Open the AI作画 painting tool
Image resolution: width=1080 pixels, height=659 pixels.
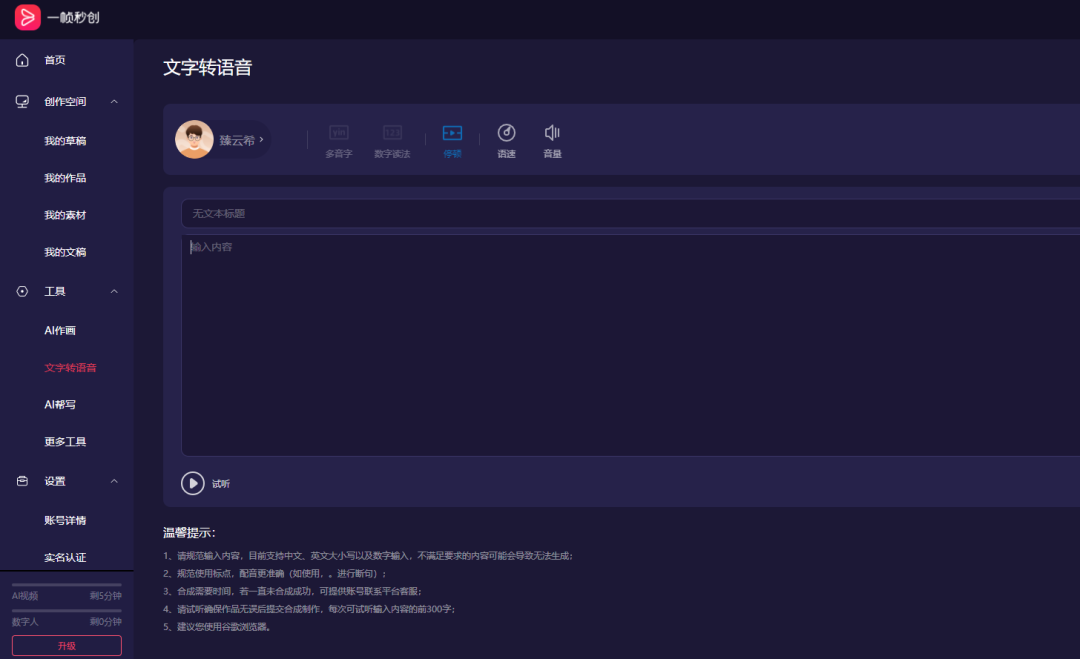point(58,329)
